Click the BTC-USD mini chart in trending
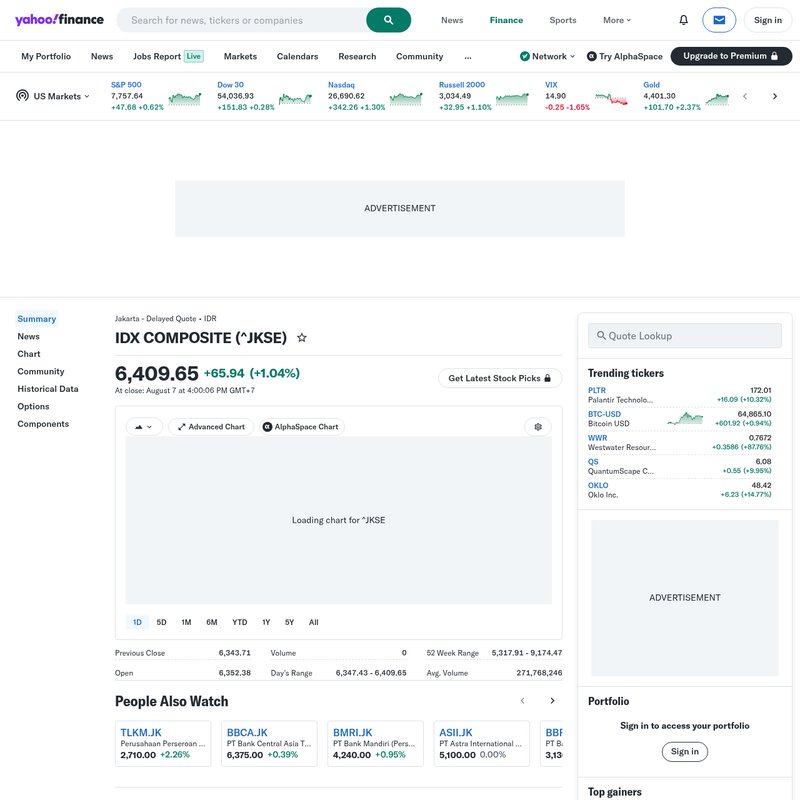Image resolution: width=800 pixels, height=800 pixels. 685,419
